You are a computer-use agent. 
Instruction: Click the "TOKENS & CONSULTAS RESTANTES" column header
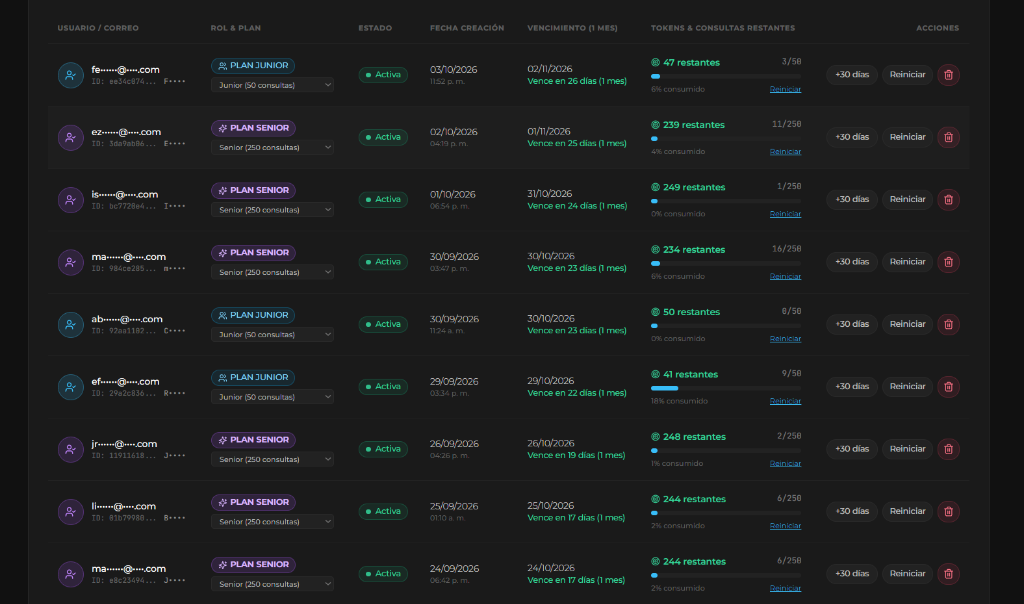[x=723, y=28]
